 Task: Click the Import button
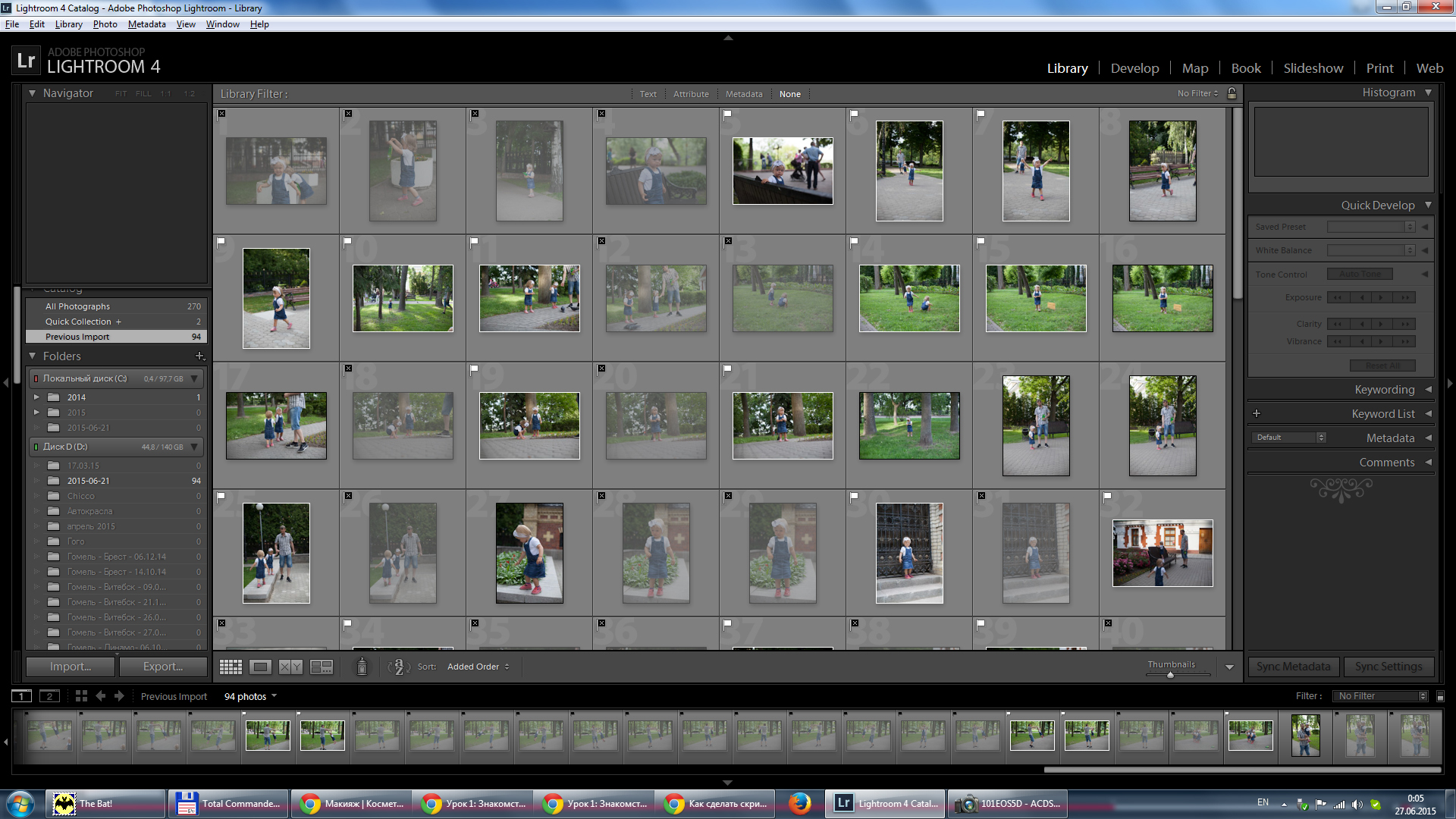pyautogui.click(x=71, y=667)
